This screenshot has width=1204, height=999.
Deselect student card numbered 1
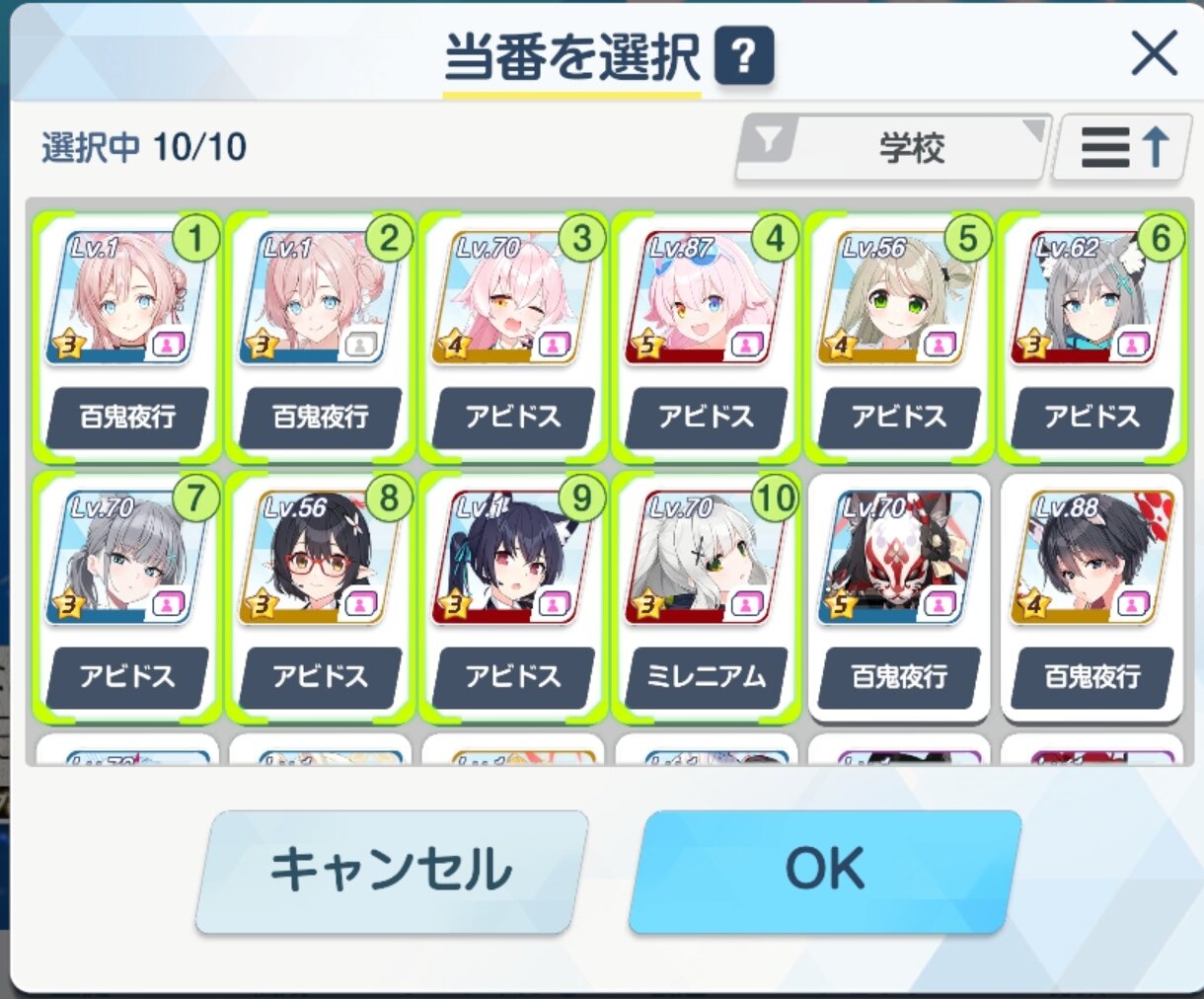tap(126, 336)
